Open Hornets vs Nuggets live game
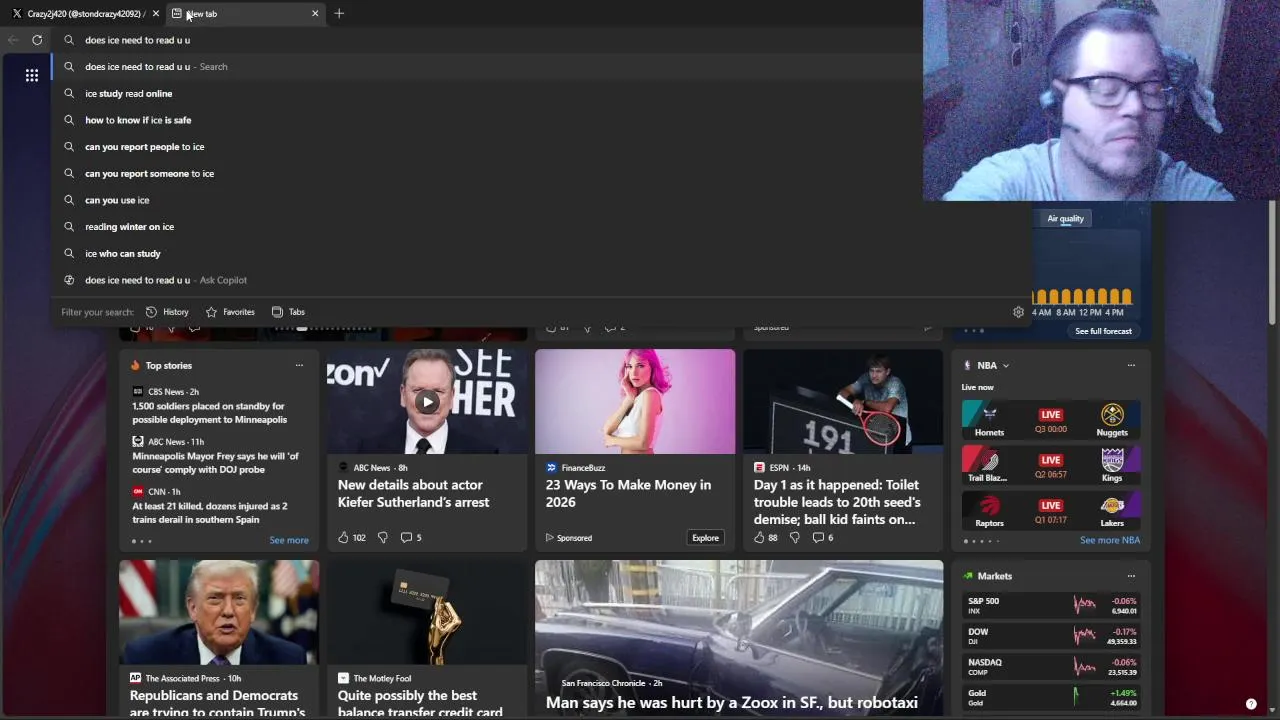Image resolution: width=1280 pixels, height=720 pixels. coord(1050,420)
